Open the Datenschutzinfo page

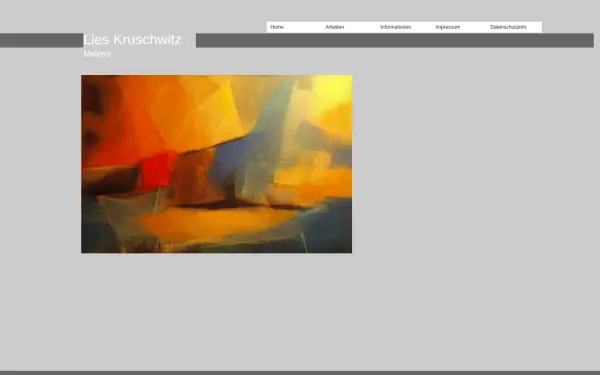tap(508, 27)
